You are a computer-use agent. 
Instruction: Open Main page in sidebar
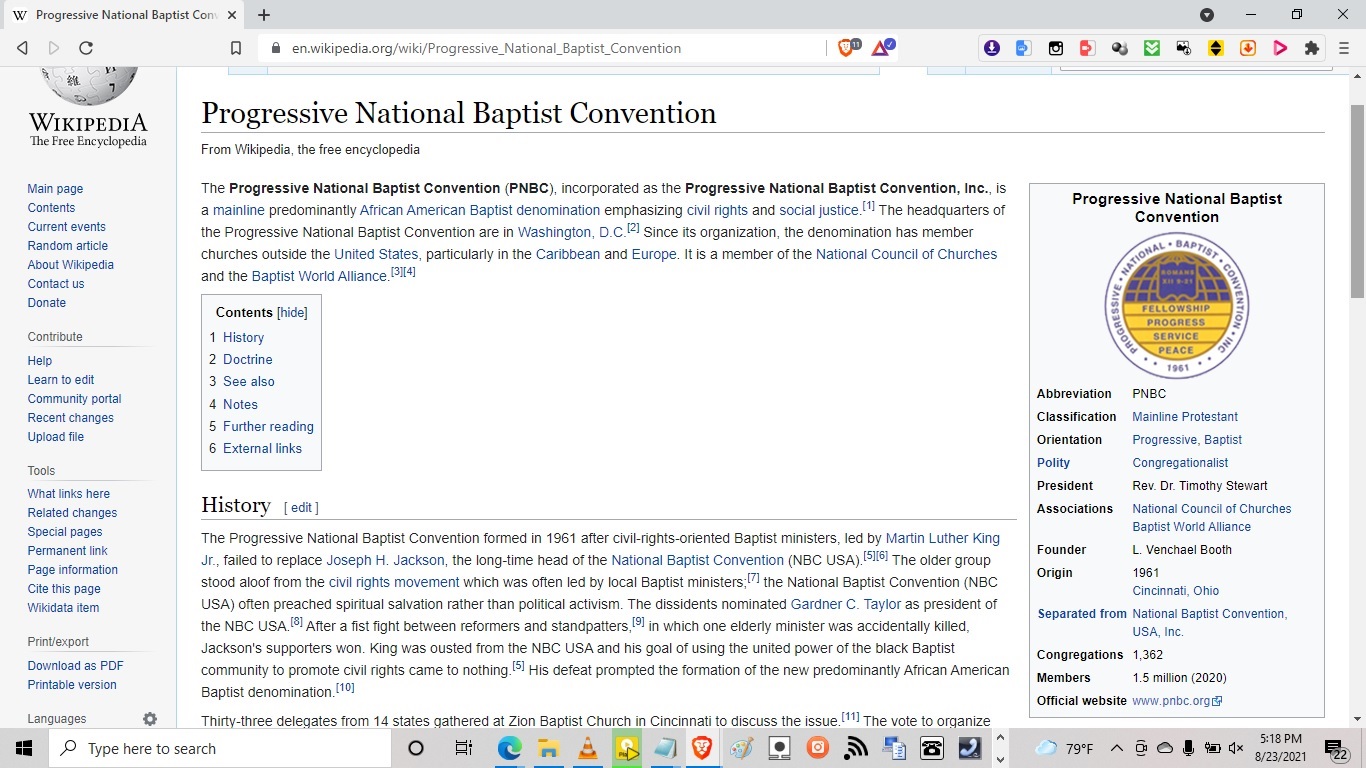[x=55, y=189]
